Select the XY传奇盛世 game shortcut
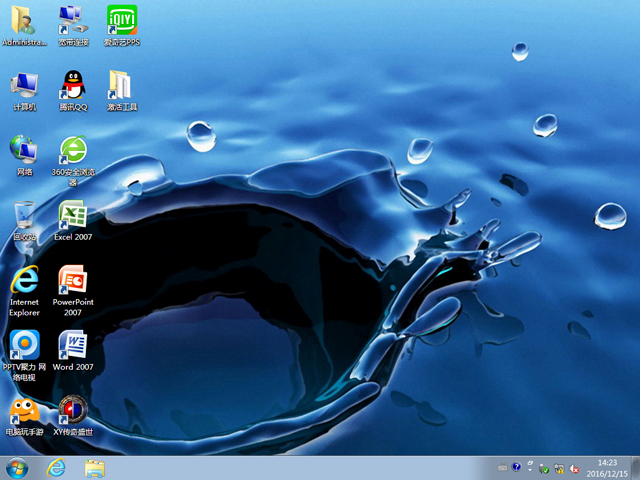This screenshot has width=640, height=480. 72,410
